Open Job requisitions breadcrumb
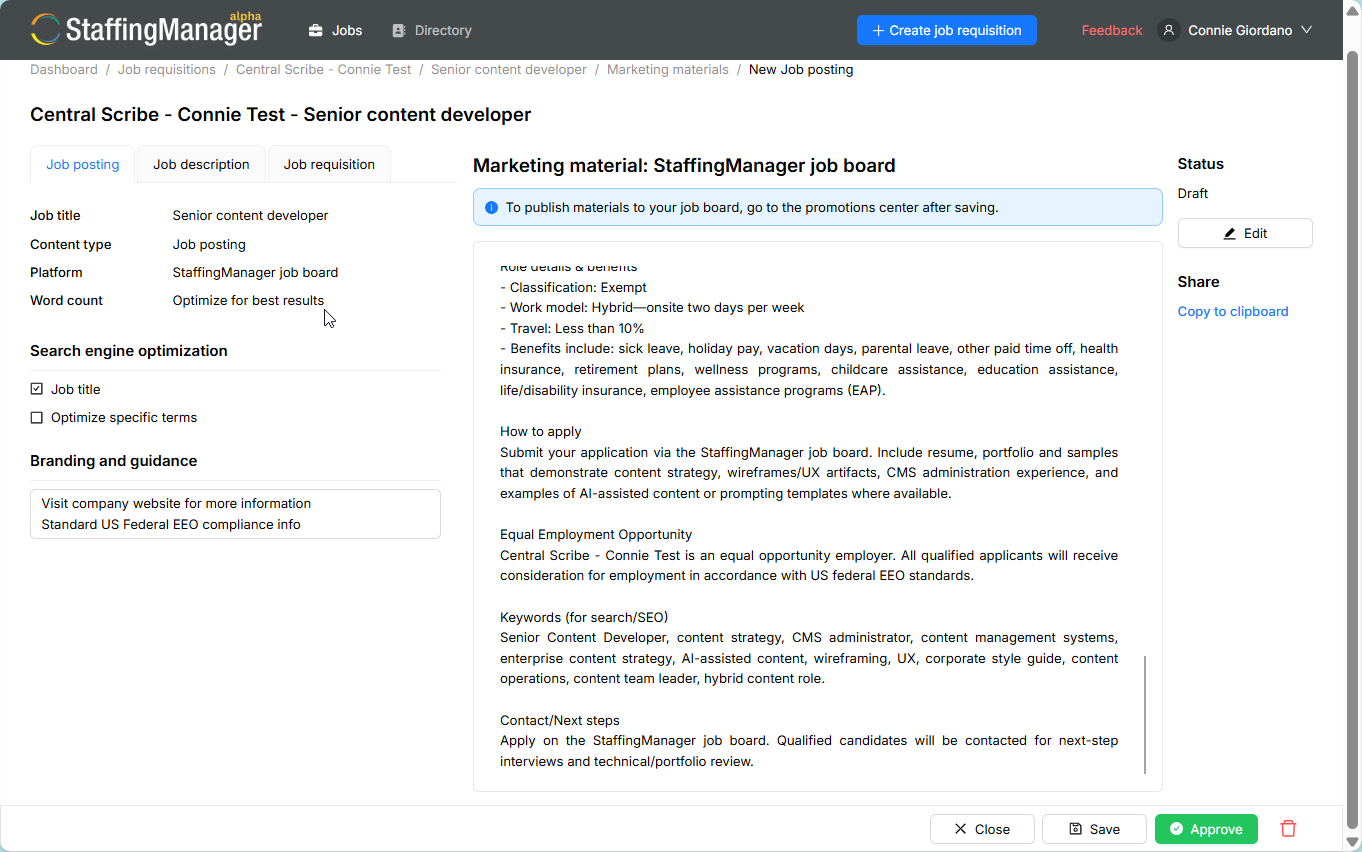Screen dimensions: 1362x852 [x=167, y=70]
